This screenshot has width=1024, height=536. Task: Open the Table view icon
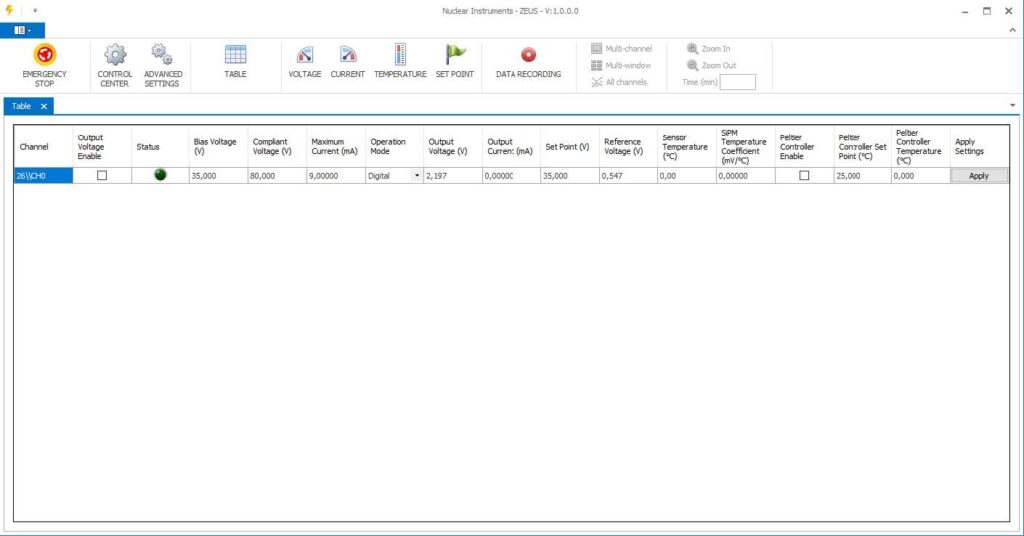tap(235, 55)
